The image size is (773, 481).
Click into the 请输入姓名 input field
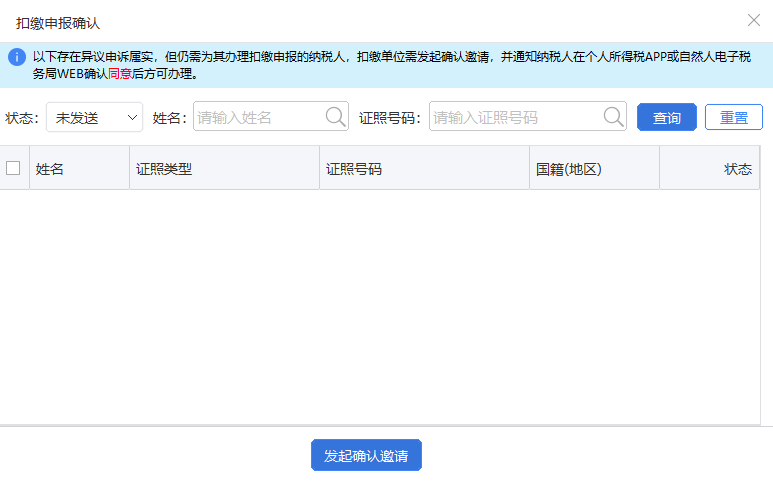(x=271, y=116)
